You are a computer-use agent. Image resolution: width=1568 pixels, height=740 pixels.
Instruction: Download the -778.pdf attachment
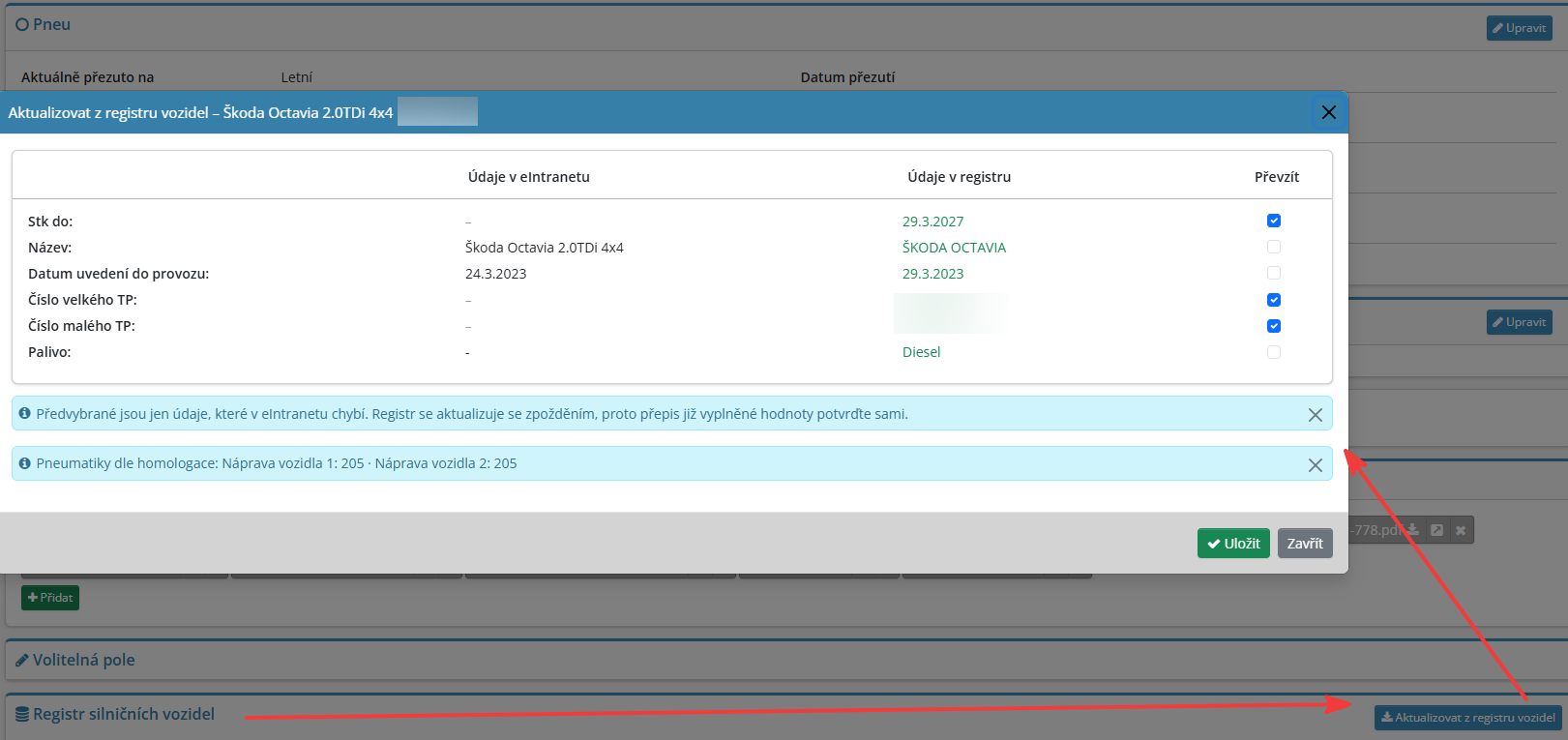pyautogui.click(x=1412, y=530)
